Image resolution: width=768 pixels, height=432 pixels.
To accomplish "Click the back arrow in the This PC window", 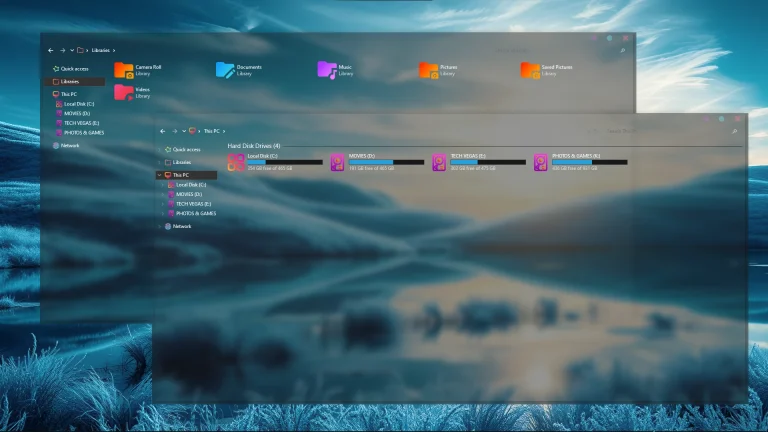I will [163, 131].
